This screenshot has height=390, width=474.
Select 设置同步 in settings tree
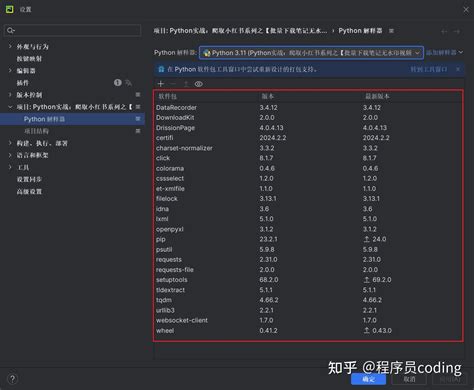[x=29, y=179]
